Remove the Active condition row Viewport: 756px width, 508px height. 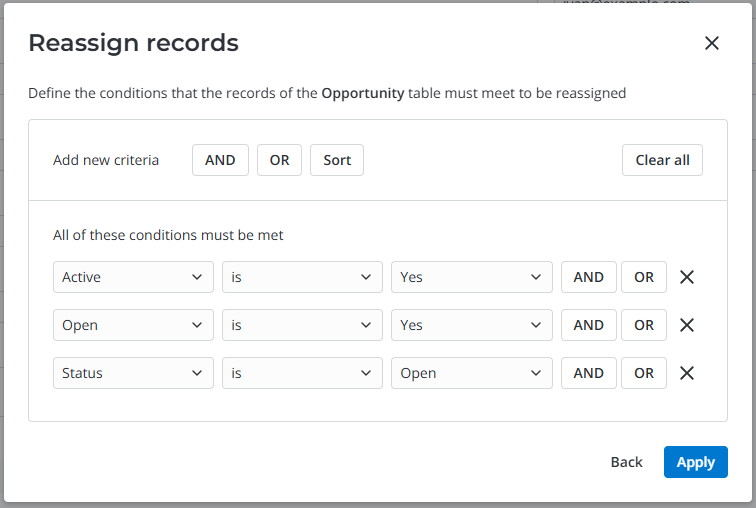(687, 277)
